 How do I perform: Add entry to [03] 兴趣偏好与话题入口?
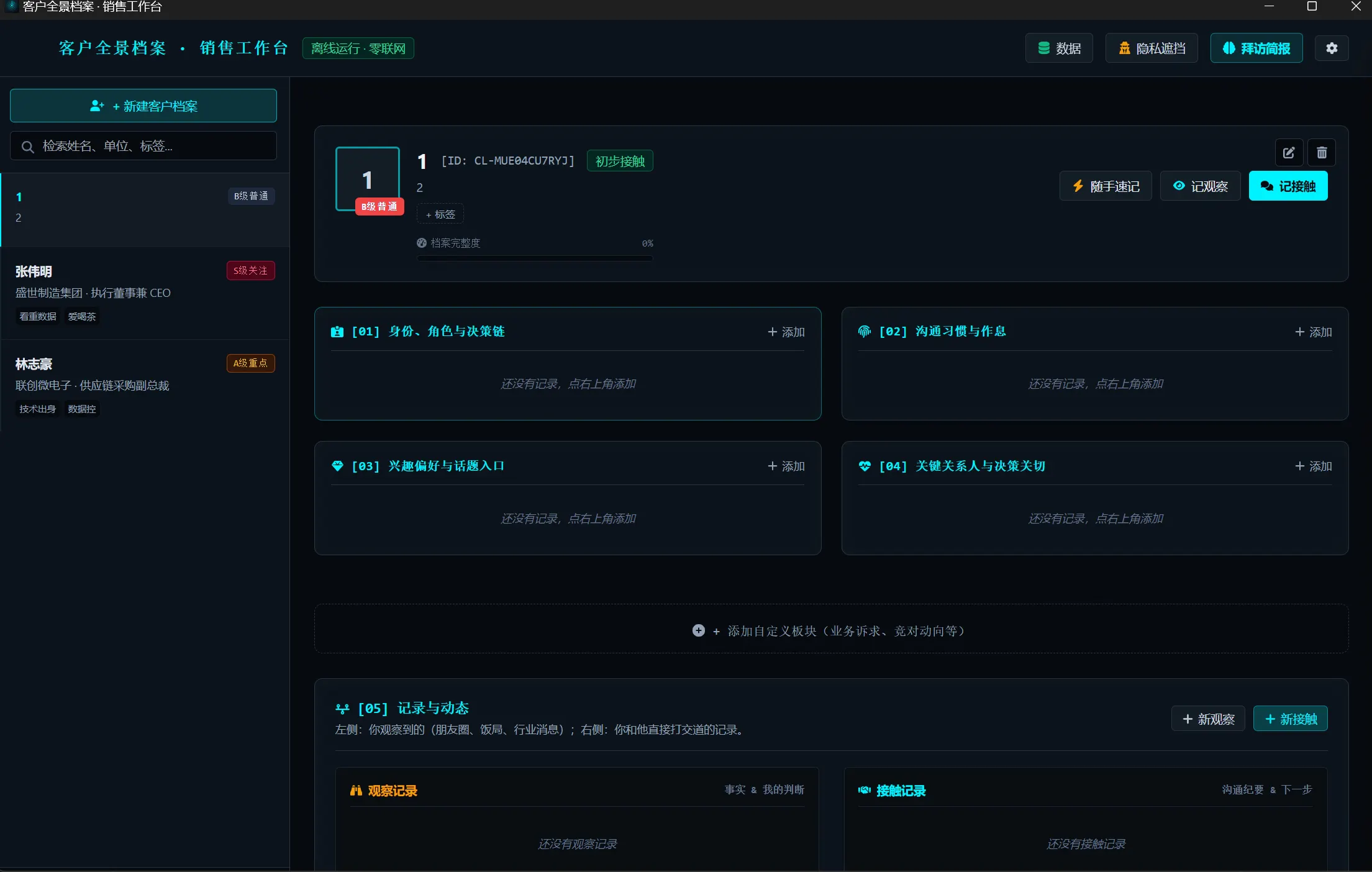pyautogui.click(x=786, y=466)
